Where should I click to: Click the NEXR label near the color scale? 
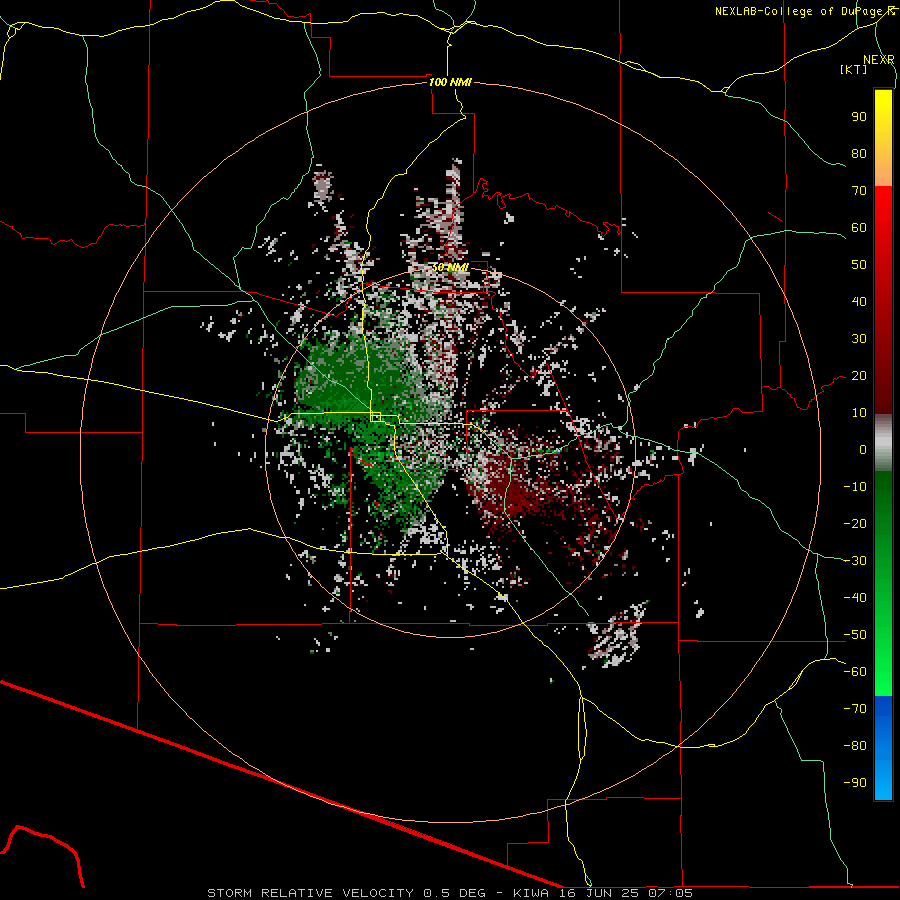878,60
